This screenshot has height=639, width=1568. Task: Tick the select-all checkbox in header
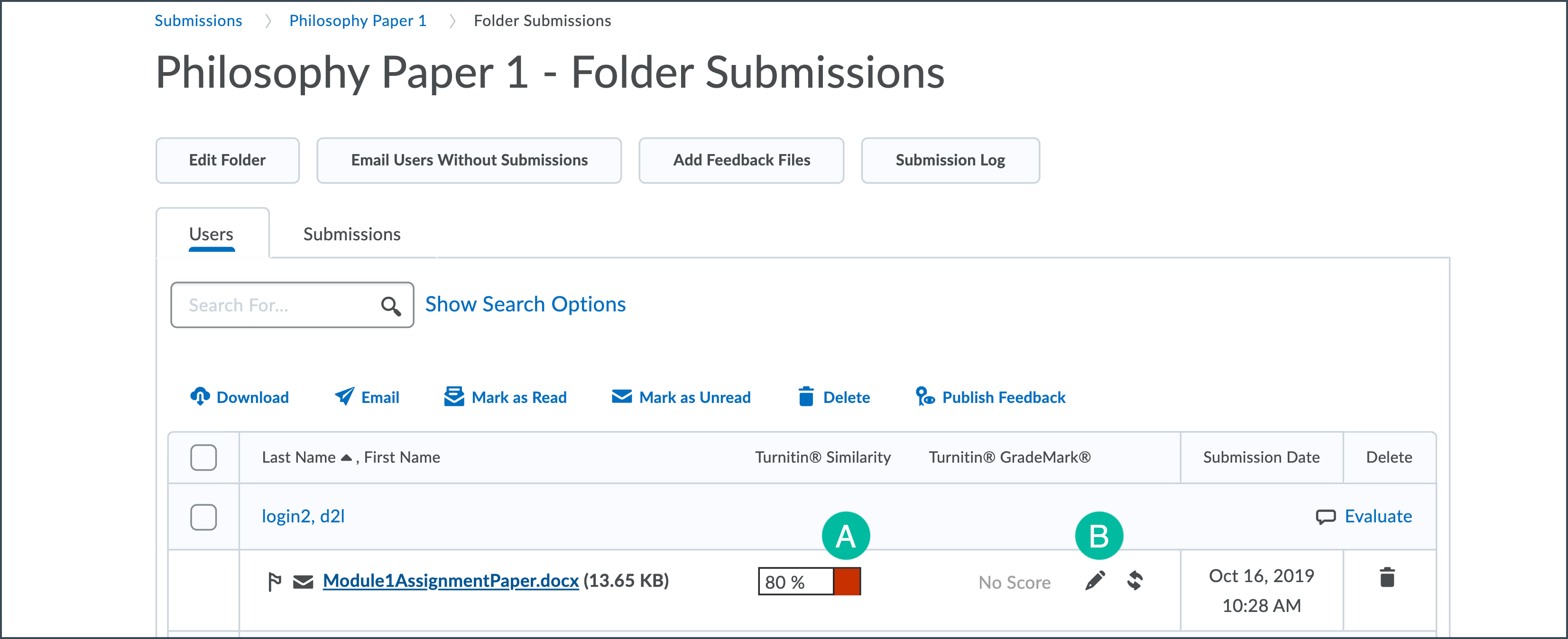tap(203, 457)
